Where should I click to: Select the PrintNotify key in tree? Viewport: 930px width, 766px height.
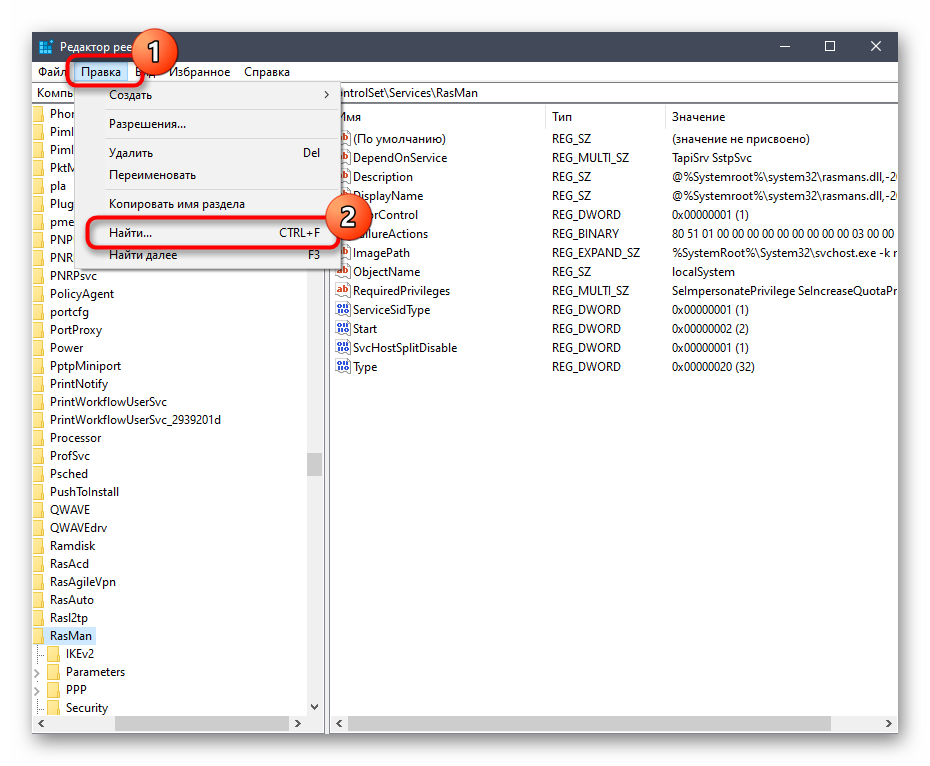coord(79,384)
